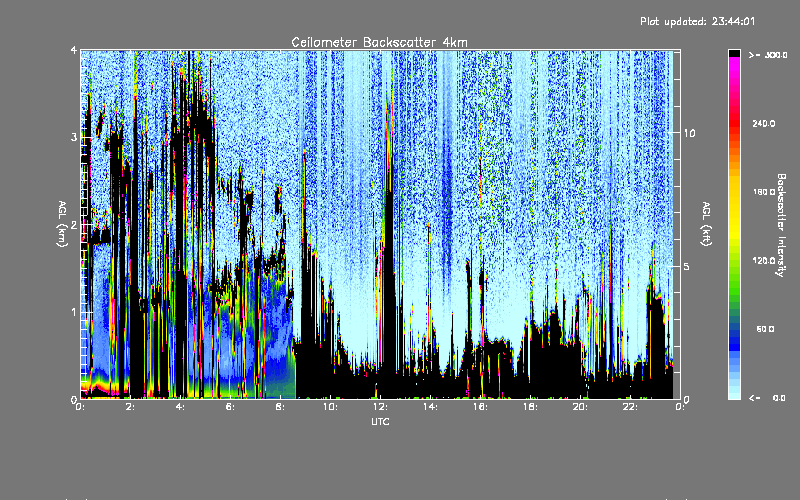
Task: Click the 5 tick on the kft axis
Action: tap(687, 266)
